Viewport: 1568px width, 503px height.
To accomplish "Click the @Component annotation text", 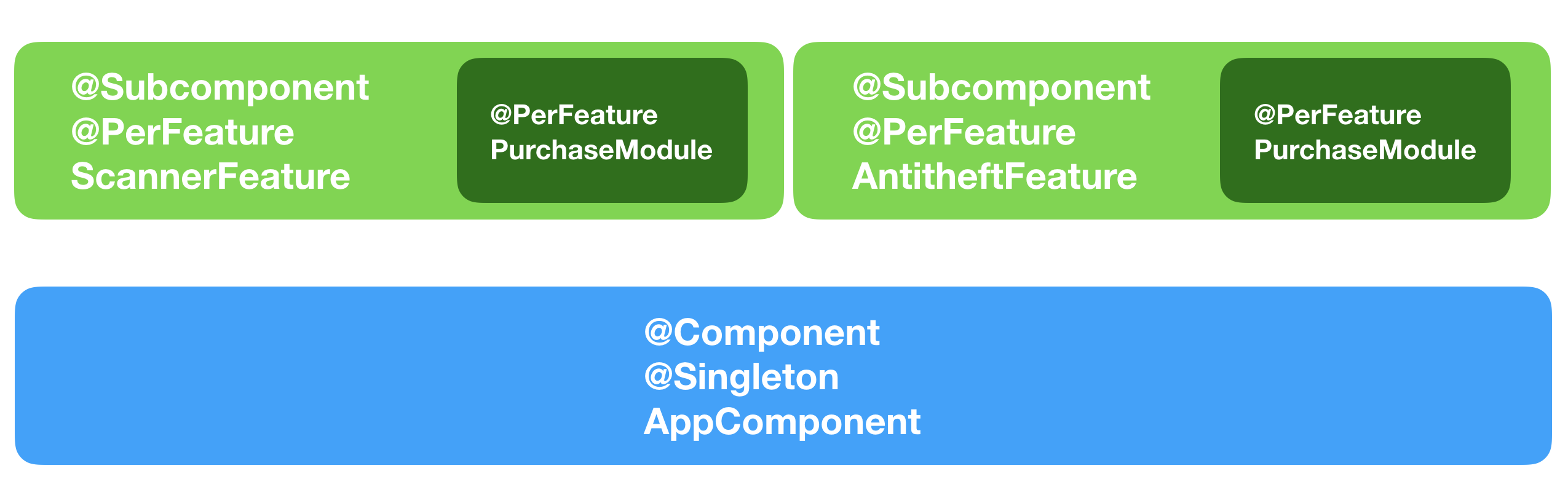I will point(761,332).
